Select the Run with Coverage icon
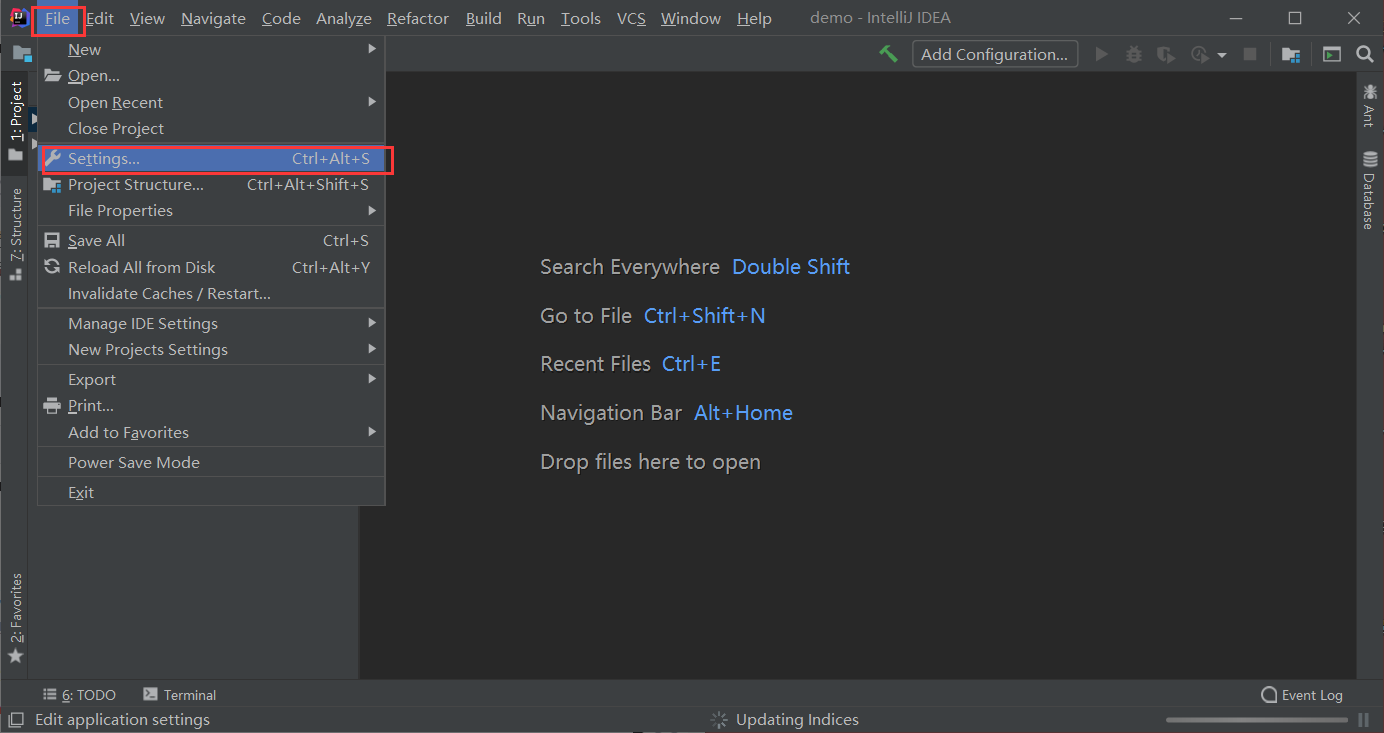Screen dimensions: 1384x733 click(1166, 54)
